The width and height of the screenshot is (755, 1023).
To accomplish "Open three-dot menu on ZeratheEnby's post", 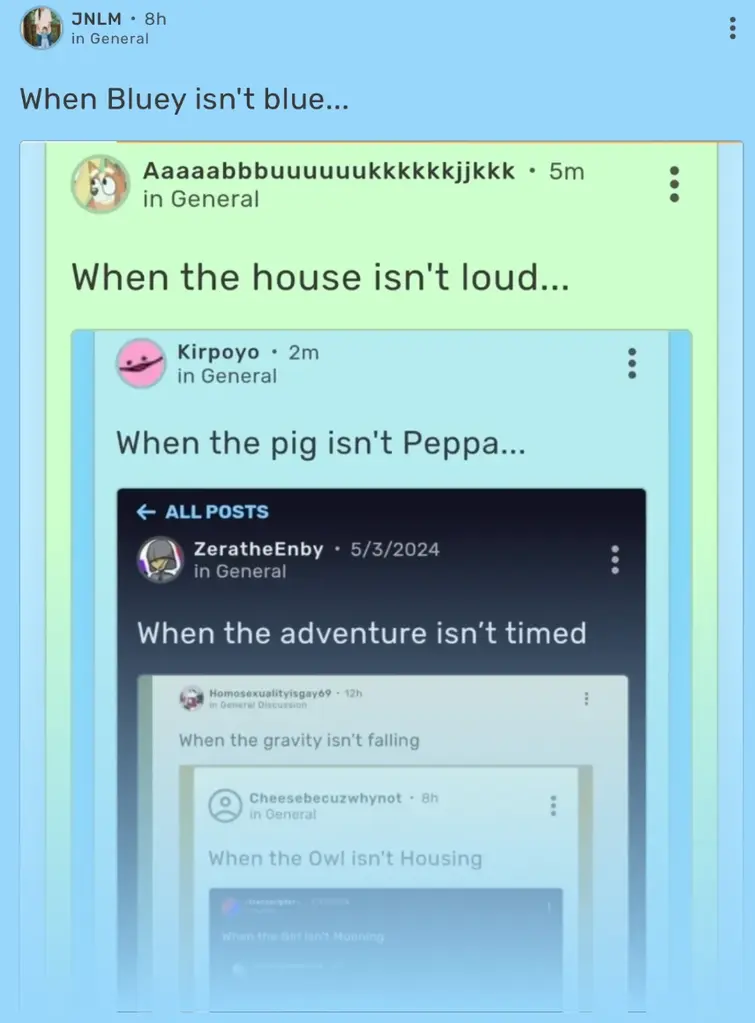I will (615, 560).
